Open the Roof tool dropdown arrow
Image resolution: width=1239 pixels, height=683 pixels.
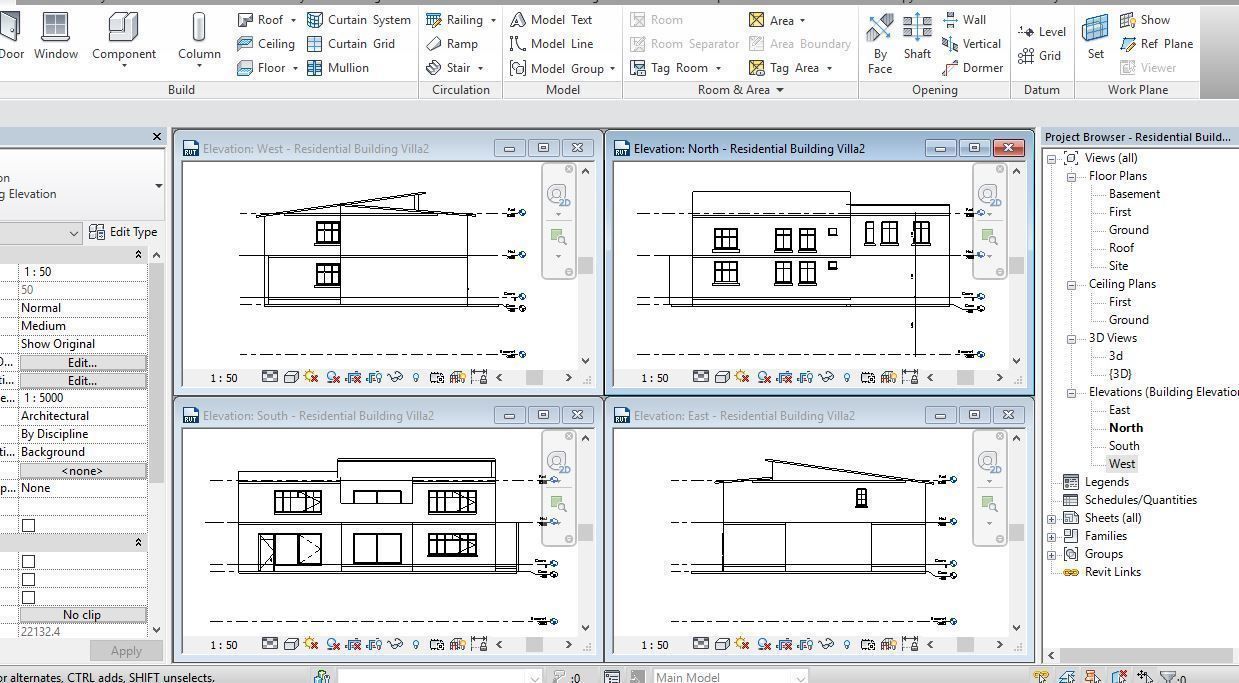pyautogui.click(x=293, y=20)
